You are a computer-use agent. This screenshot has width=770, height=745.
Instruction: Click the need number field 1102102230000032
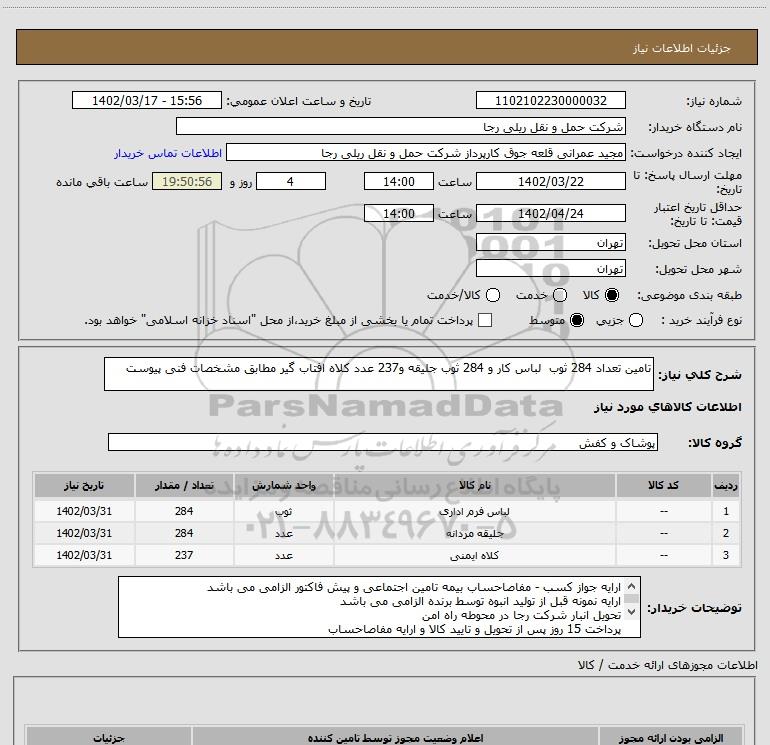(x=550, y=100)
